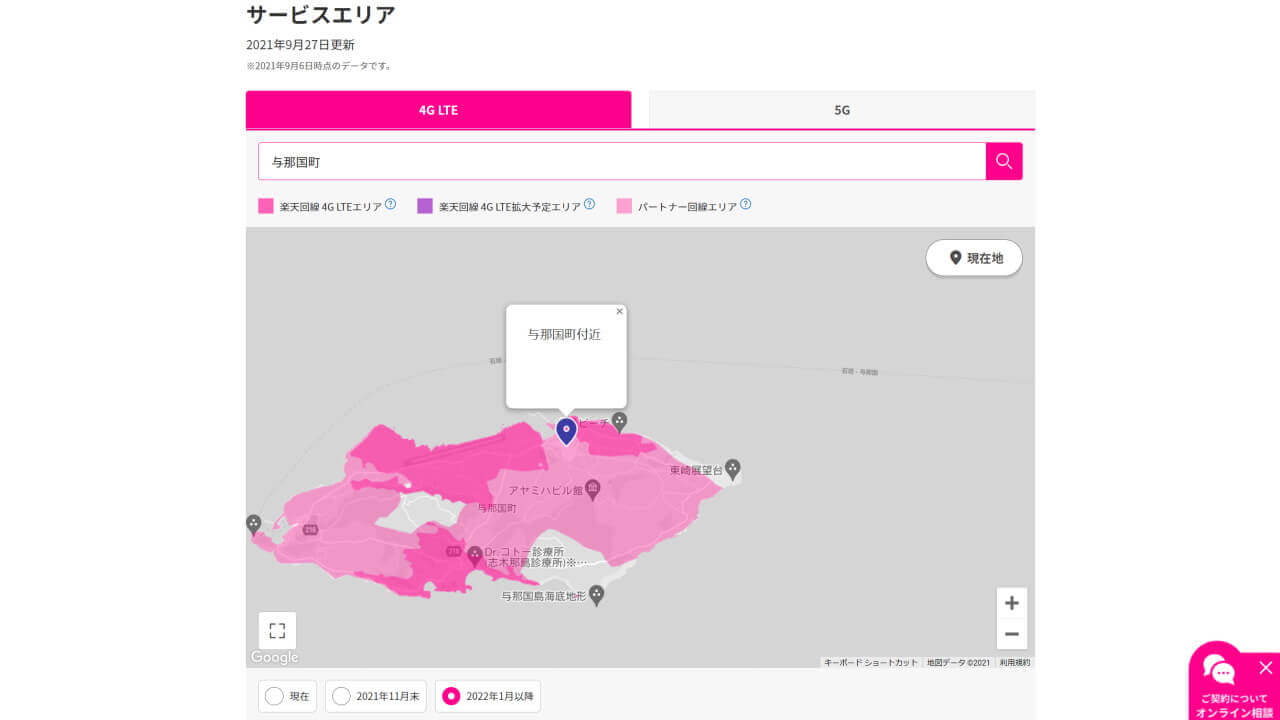Click the magenta 楽天回線 legend color swatch
Viewport: 1280px width, 720px height.
[266, 205]
